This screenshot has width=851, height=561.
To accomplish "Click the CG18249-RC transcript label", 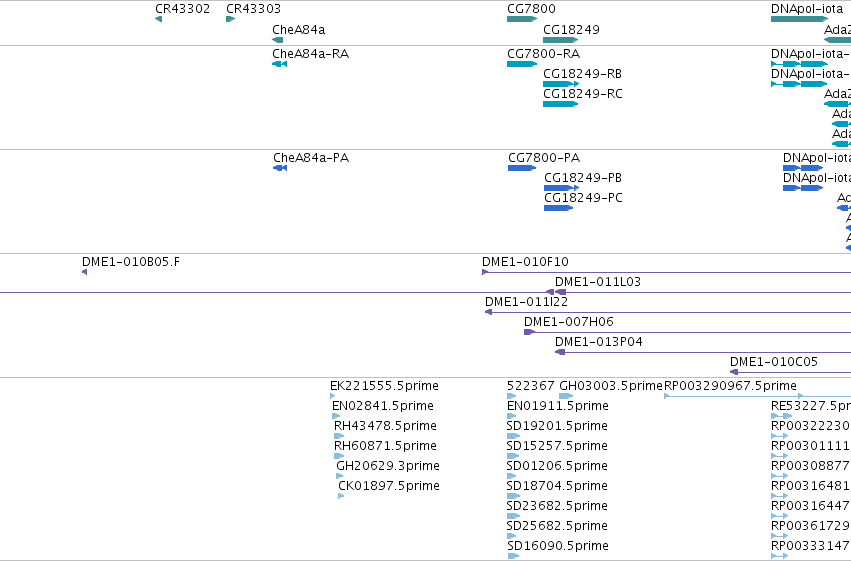I will [583, 94].
